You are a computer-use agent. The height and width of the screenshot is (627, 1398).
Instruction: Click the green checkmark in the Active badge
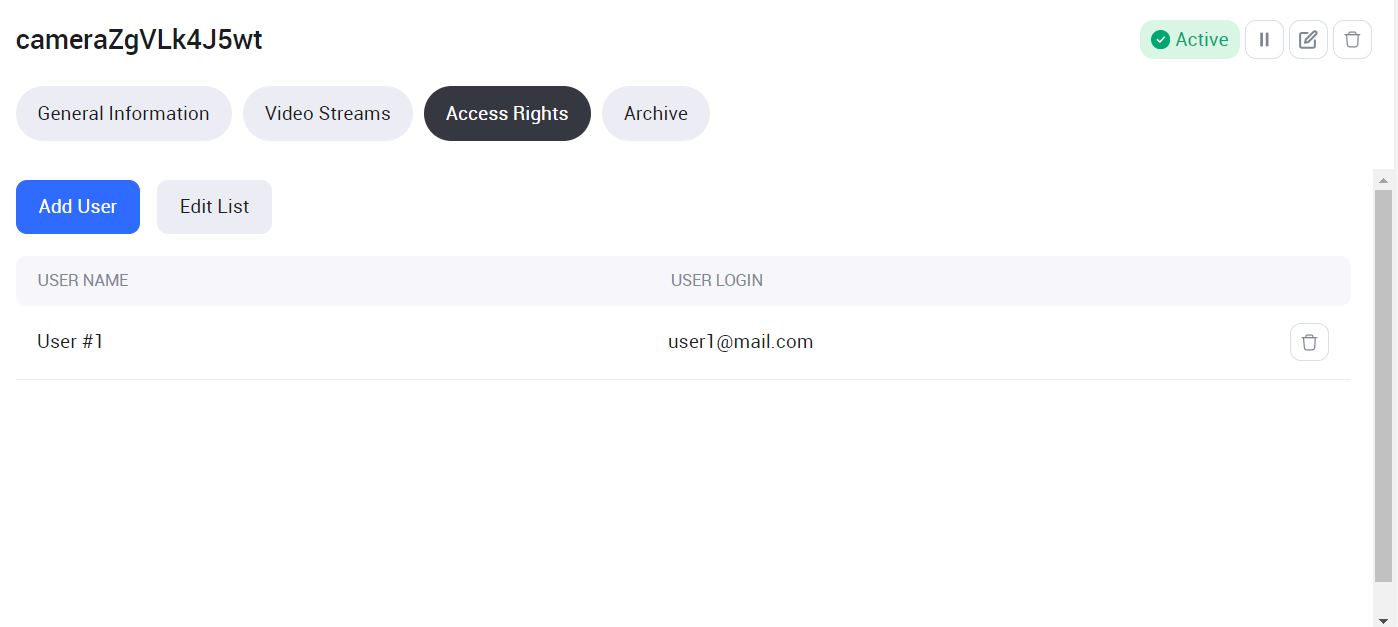point(1161,40)
